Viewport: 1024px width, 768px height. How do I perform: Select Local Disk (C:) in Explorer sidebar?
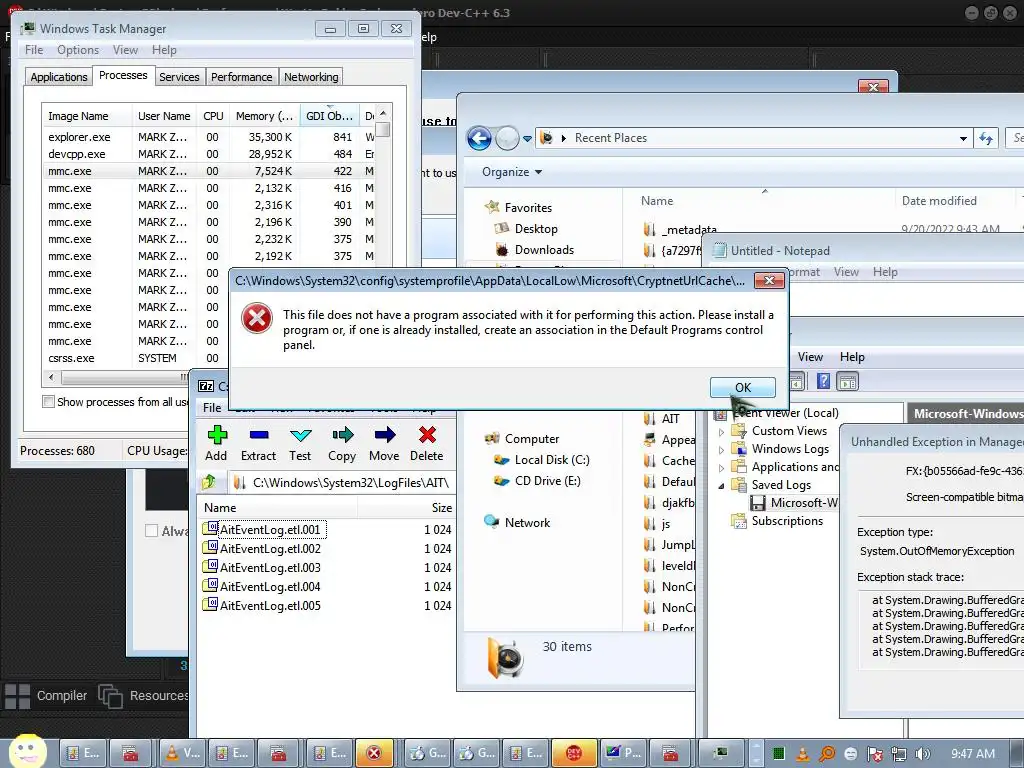coord(552,460)
